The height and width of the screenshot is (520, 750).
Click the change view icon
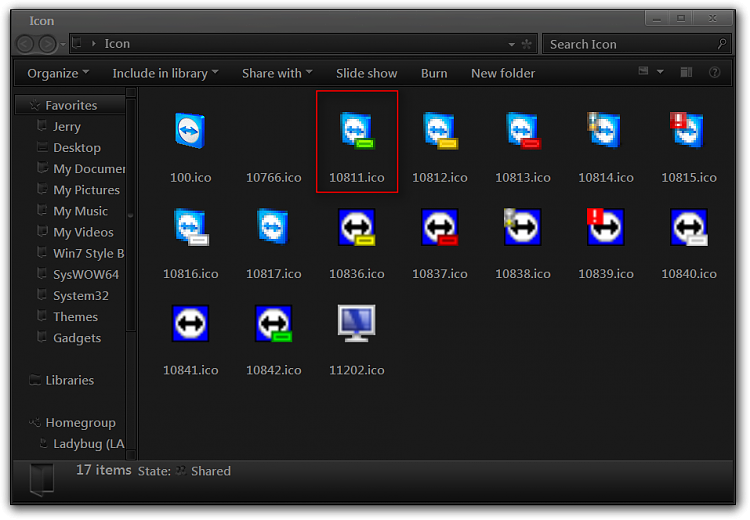643,71
